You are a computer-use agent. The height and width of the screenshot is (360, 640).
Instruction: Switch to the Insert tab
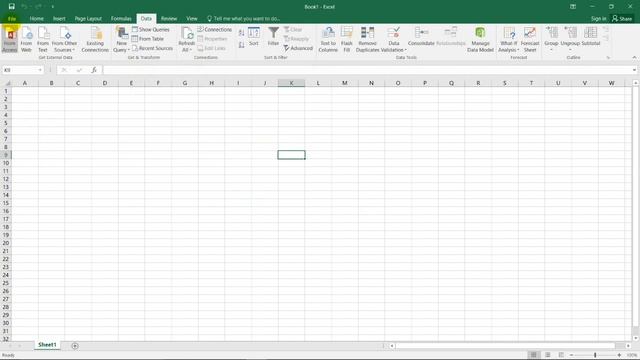[59, 19]
